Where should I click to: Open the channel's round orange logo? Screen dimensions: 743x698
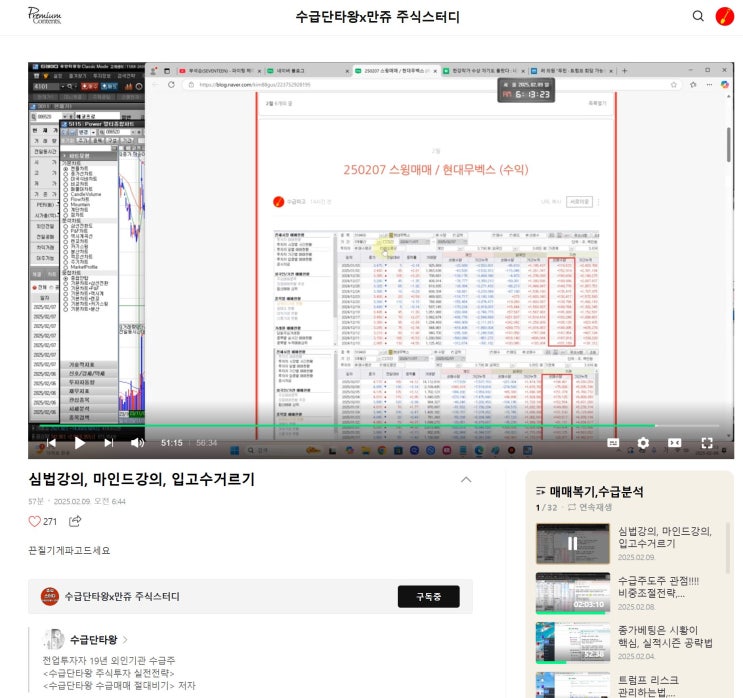[50, 597]
